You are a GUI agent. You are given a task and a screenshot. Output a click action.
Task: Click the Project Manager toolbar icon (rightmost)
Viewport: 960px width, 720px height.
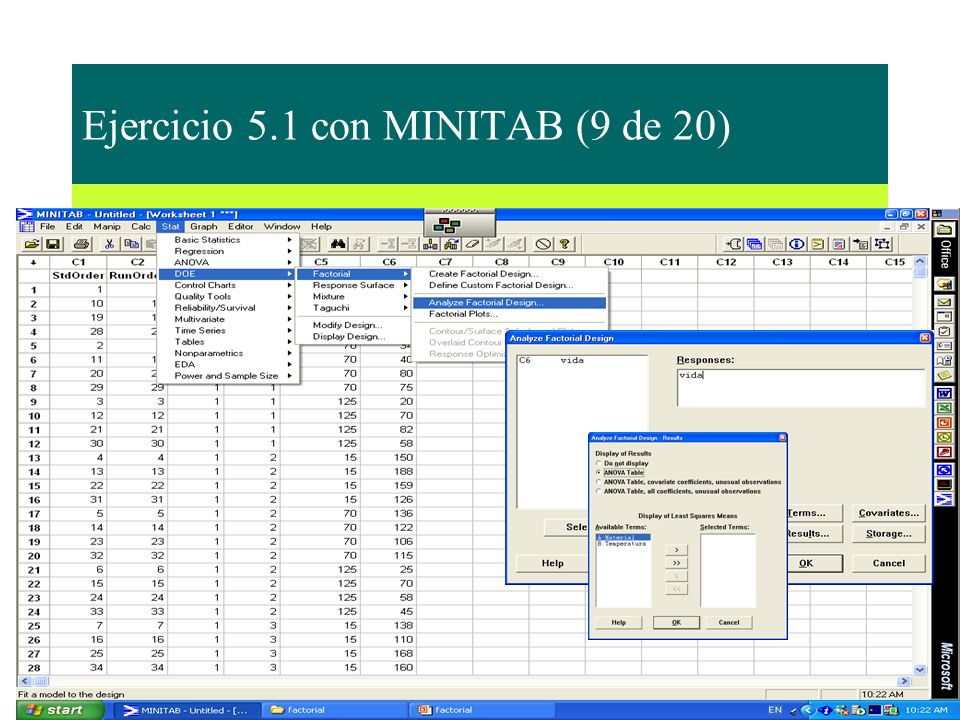pyautogui.click(x=882, y=244)
